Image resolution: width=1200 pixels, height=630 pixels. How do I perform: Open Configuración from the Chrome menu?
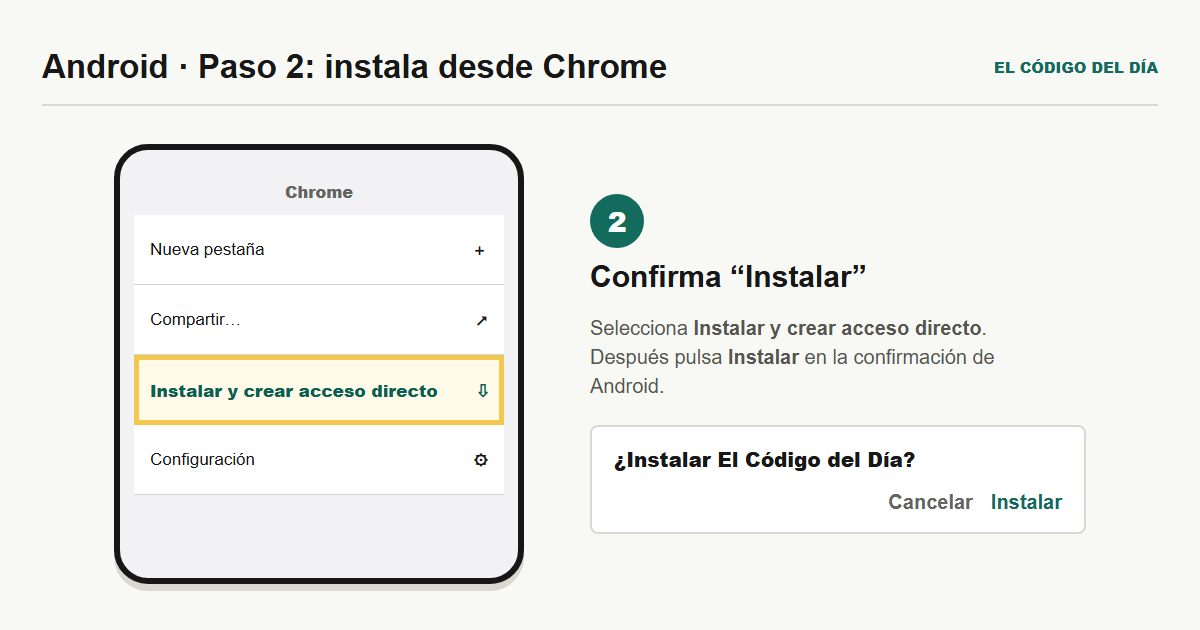click(319, 460)
